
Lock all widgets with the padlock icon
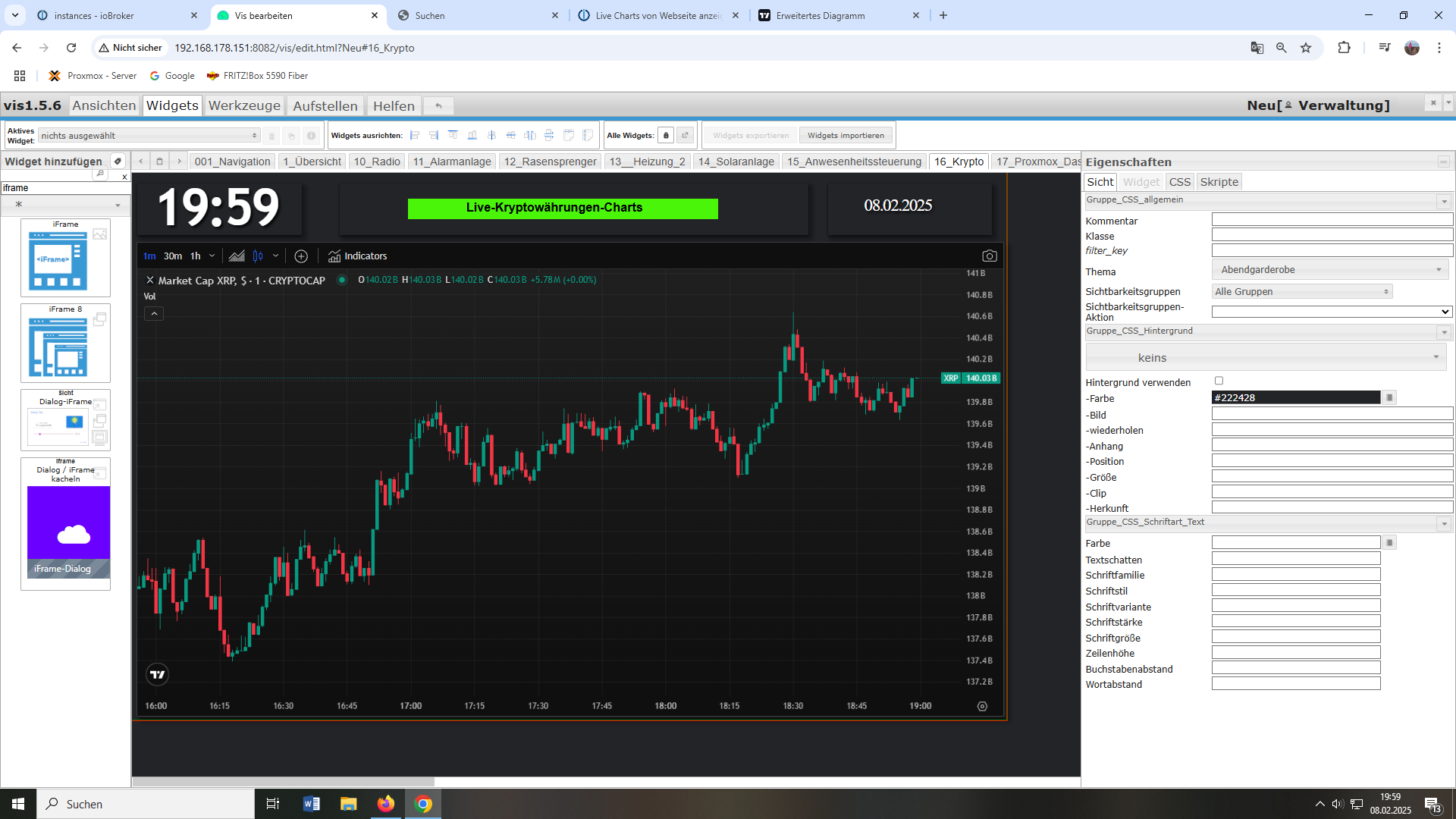[666, 136]
